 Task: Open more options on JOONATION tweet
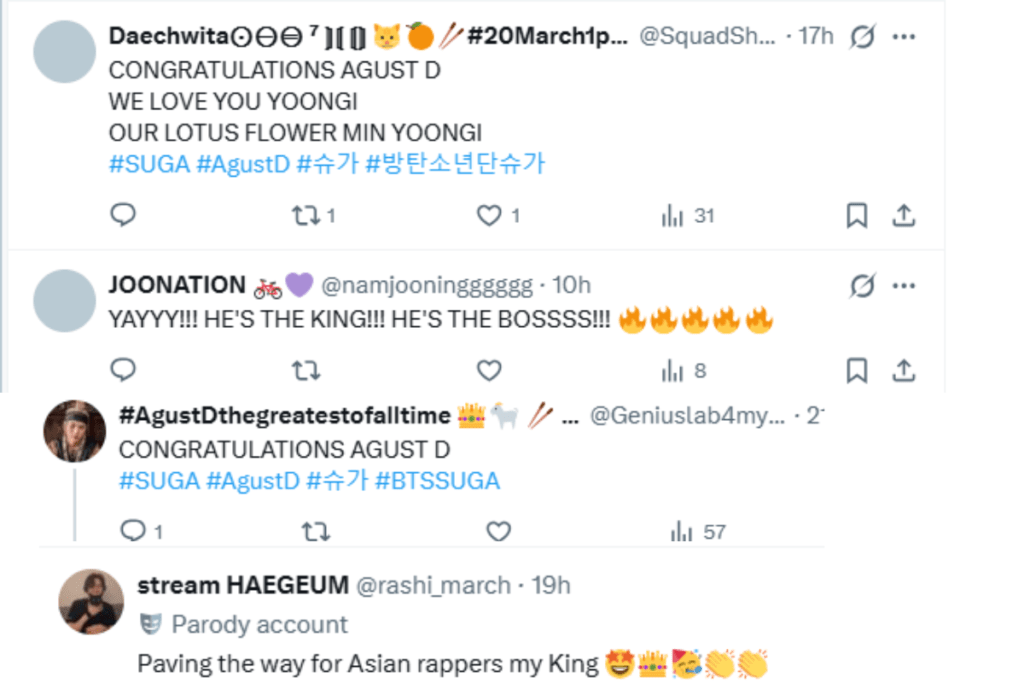[x=904, y=286]
